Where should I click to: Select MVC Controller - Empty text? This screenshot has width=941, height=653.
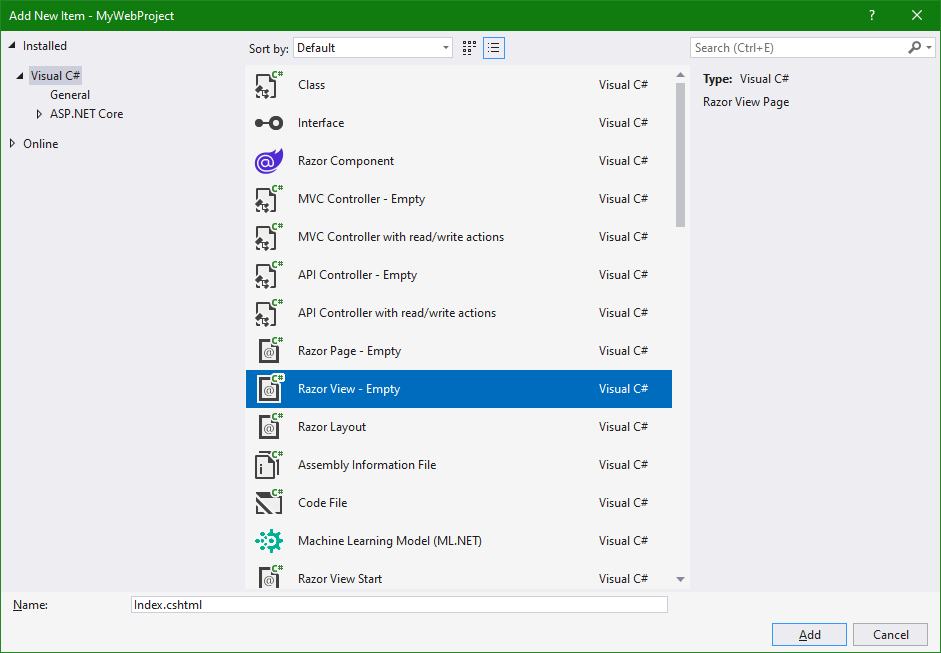coord(361,199)
